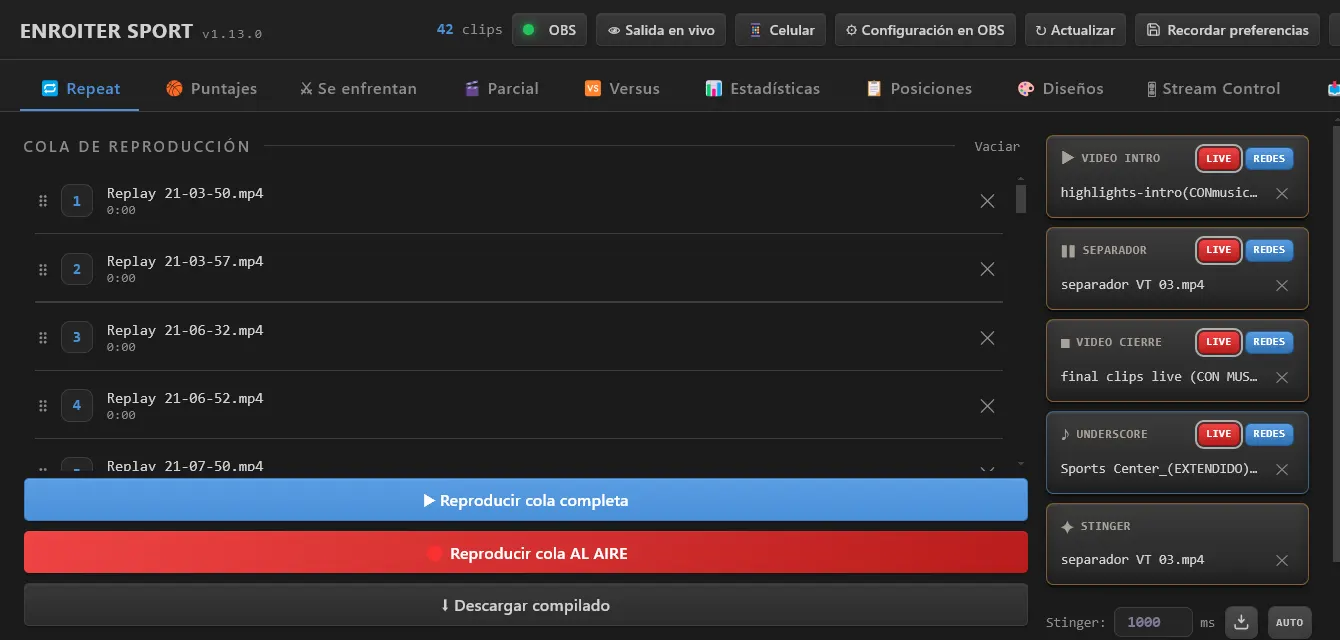Switch to the Repeat tab

tap(80, 88)
